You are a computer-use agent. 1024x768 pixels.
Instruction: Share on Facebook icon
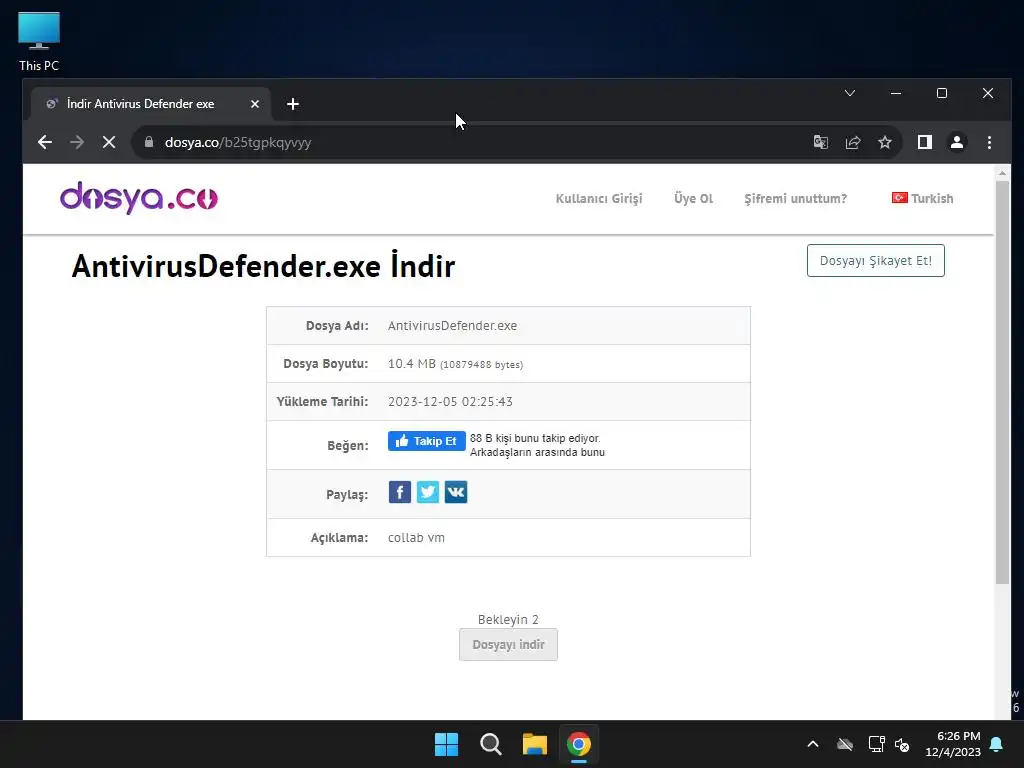coord(400,492)
